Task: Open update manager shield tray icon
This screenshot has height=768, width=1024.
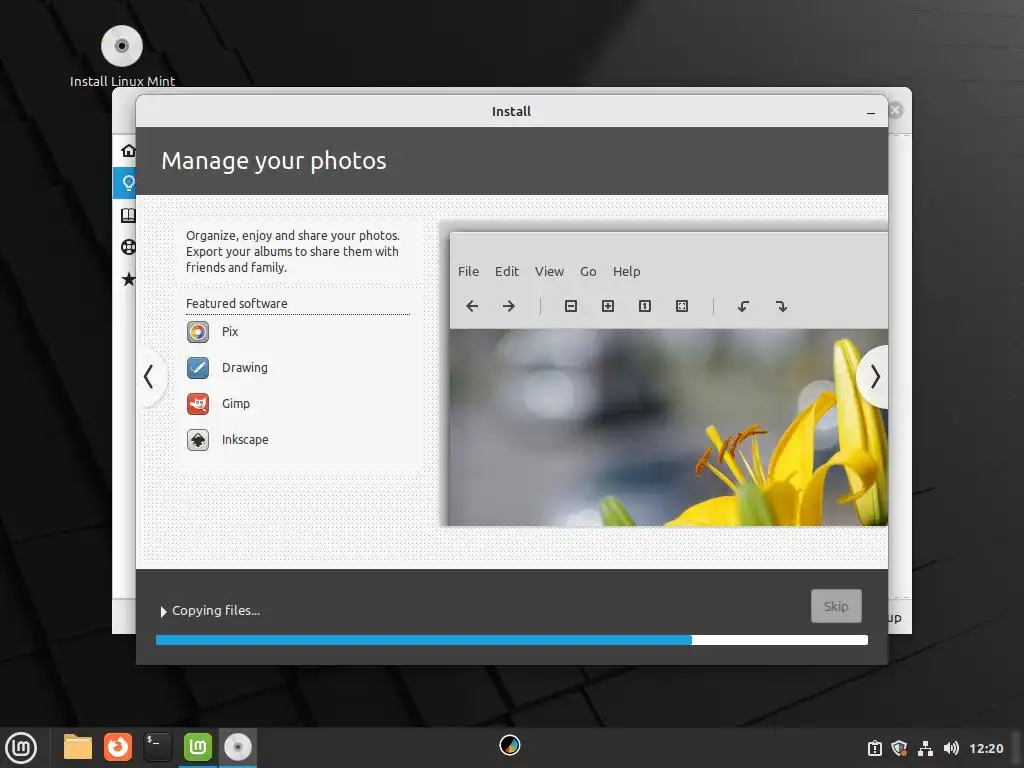Action: click(900, 748)
